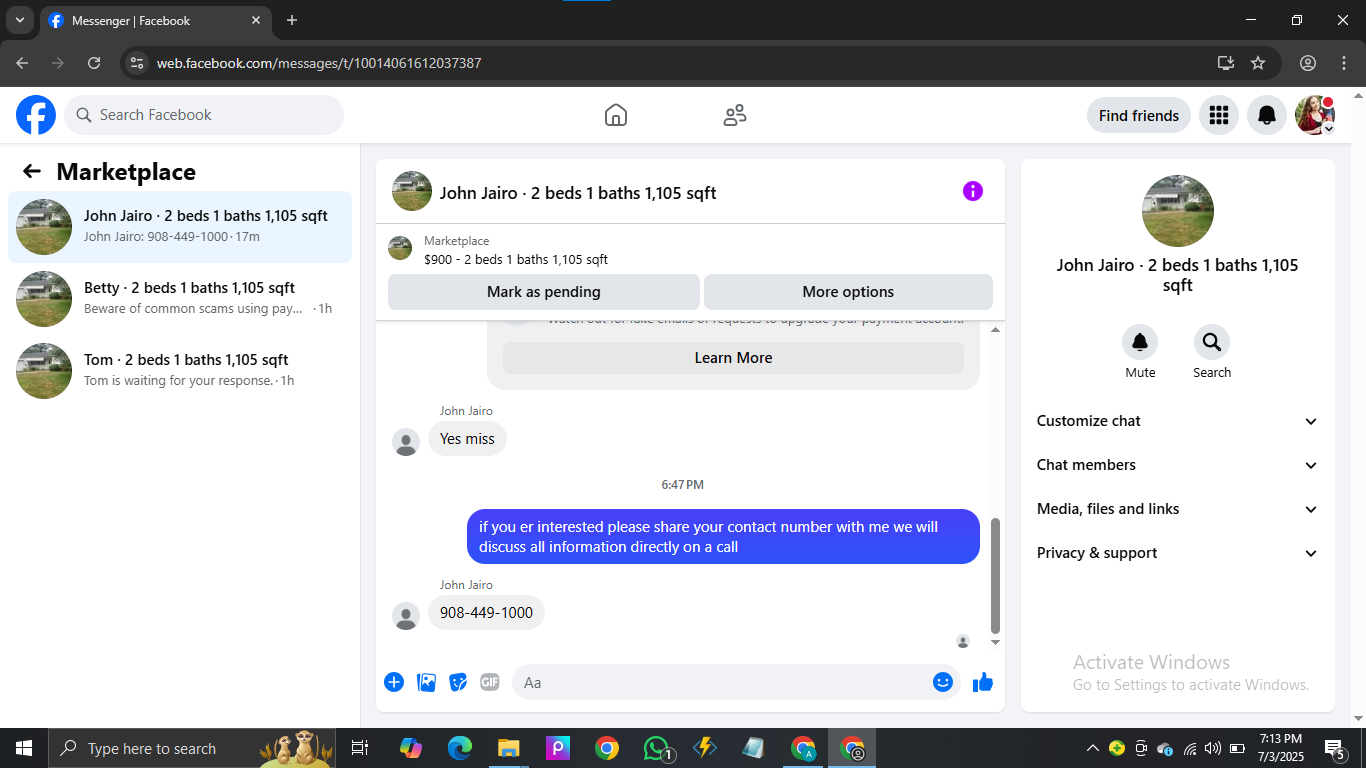Open Microsoft Edge from taskbar
The image size is (1366, 768).
[x=460, y=748]
